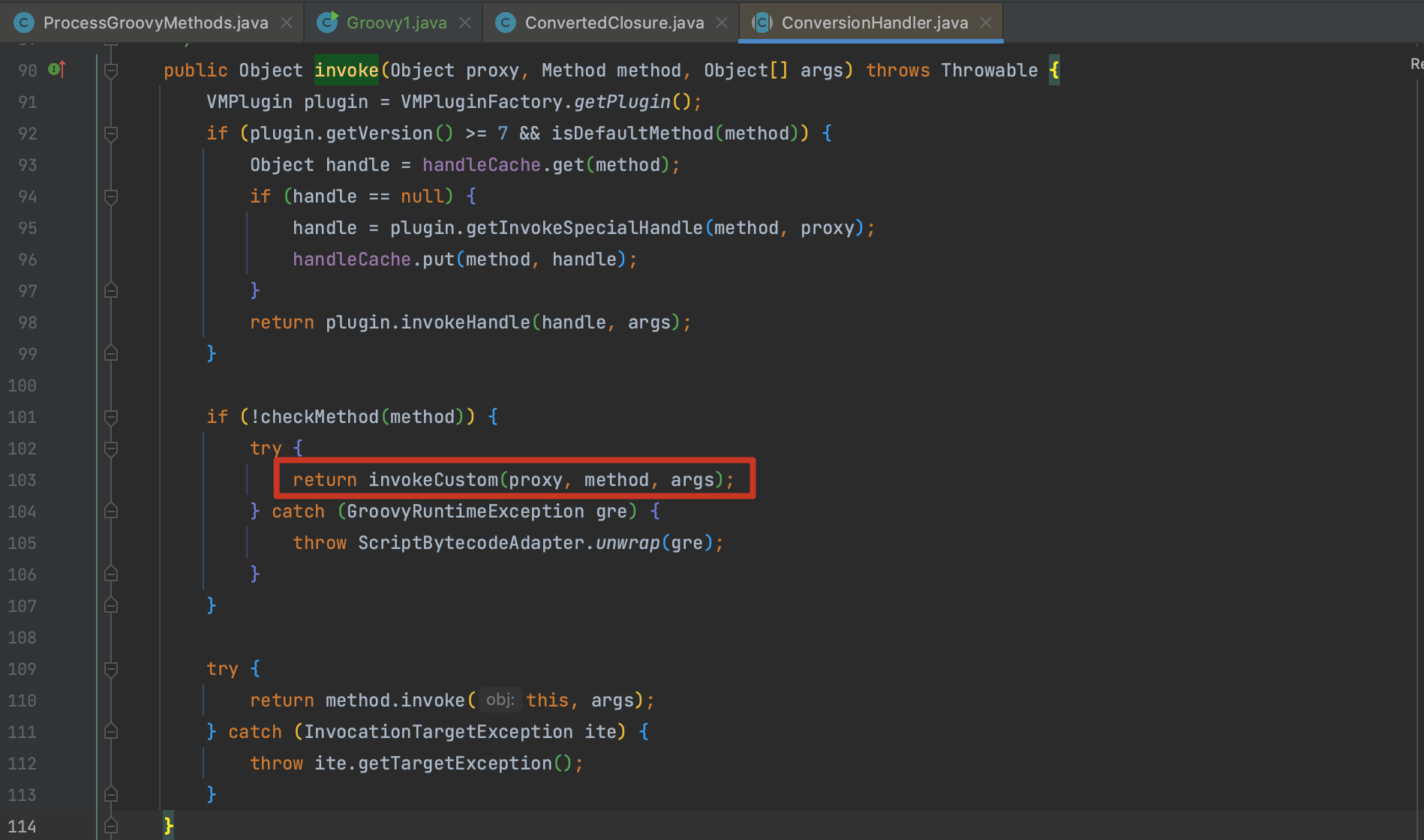This screenshot has width=1424, height=840.
Task: Collapse fold end marker at line 97
Action: (111, 290)
